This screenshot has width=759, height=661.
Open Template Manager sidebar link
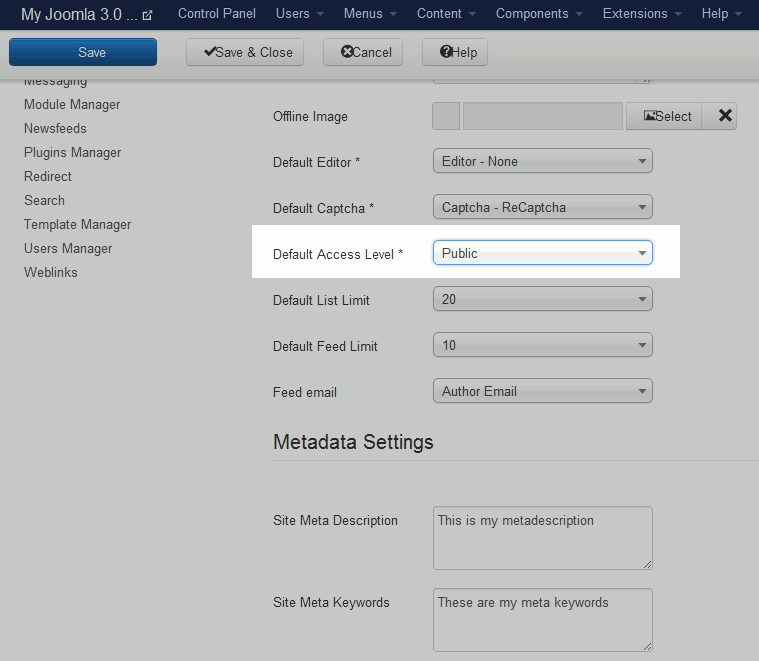pyautogui.click(x=77, y=225)
